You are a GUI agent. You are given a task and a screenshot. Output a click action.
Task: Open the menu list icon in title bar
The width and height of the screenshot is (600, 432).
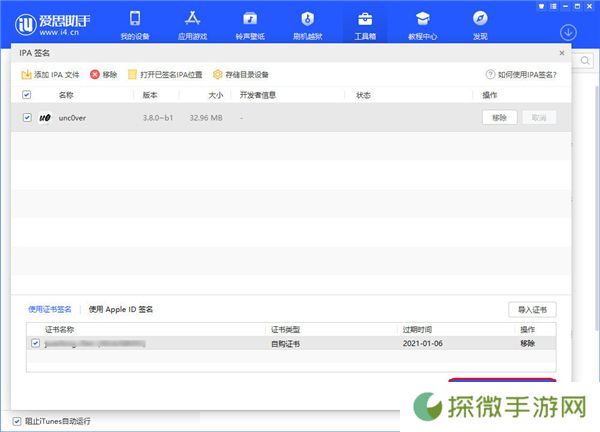[x=553, y=6]
